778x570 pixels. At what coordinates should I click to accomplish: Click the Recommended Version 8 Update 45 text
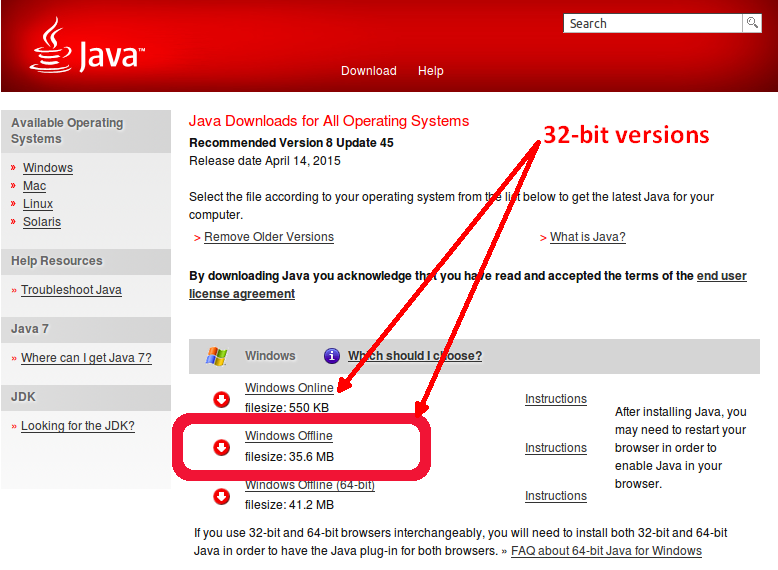(291, 143)
